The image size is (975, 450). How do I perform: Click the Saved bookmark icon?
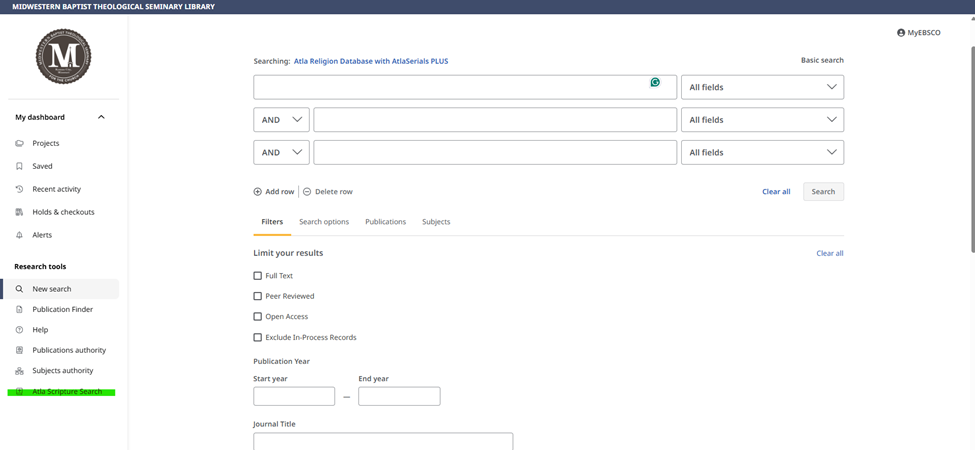[x=19, y=167]
